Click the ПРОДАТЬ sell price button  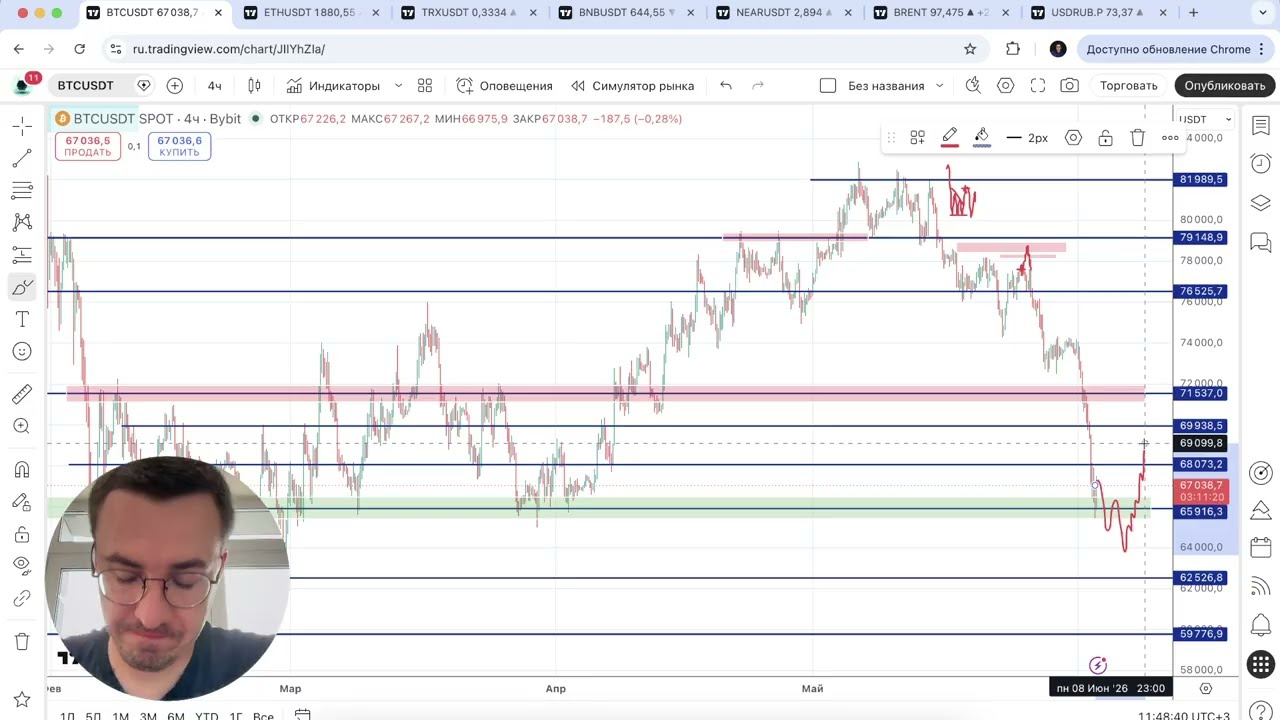point(88,146)
